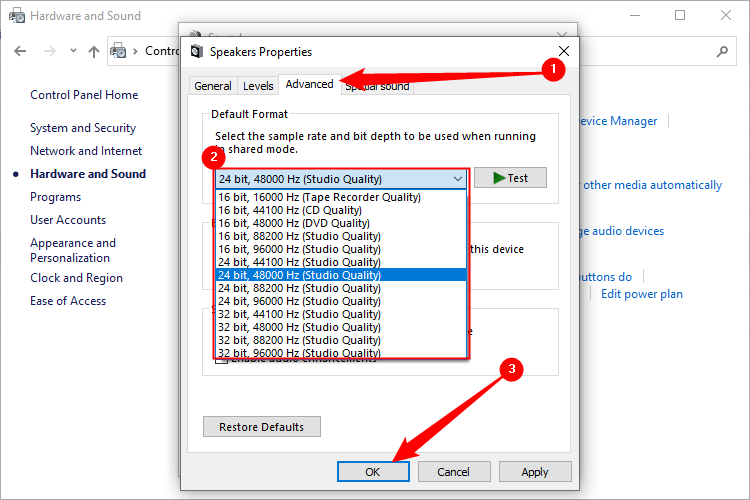Click the Test button

click(510, 178)
